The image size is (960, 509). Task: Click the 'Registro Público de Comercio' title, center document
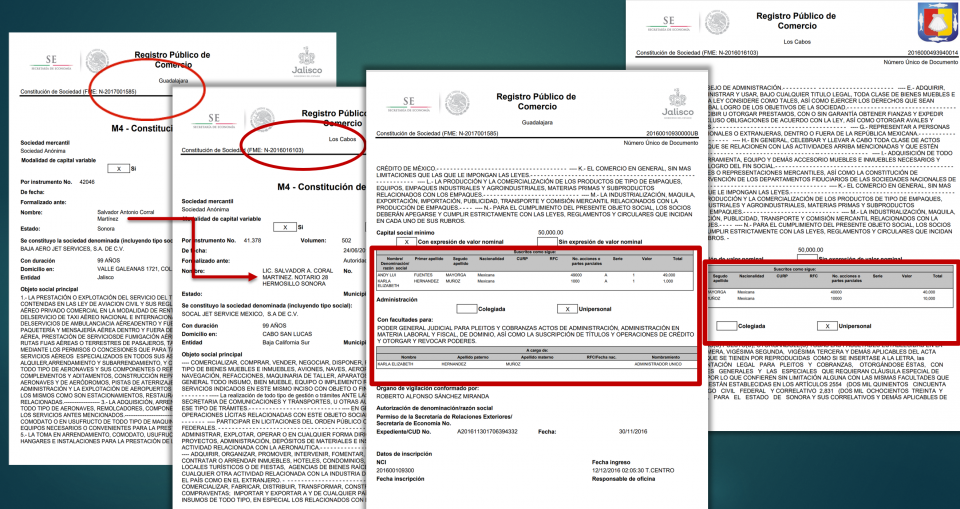[x=536, y=101]
